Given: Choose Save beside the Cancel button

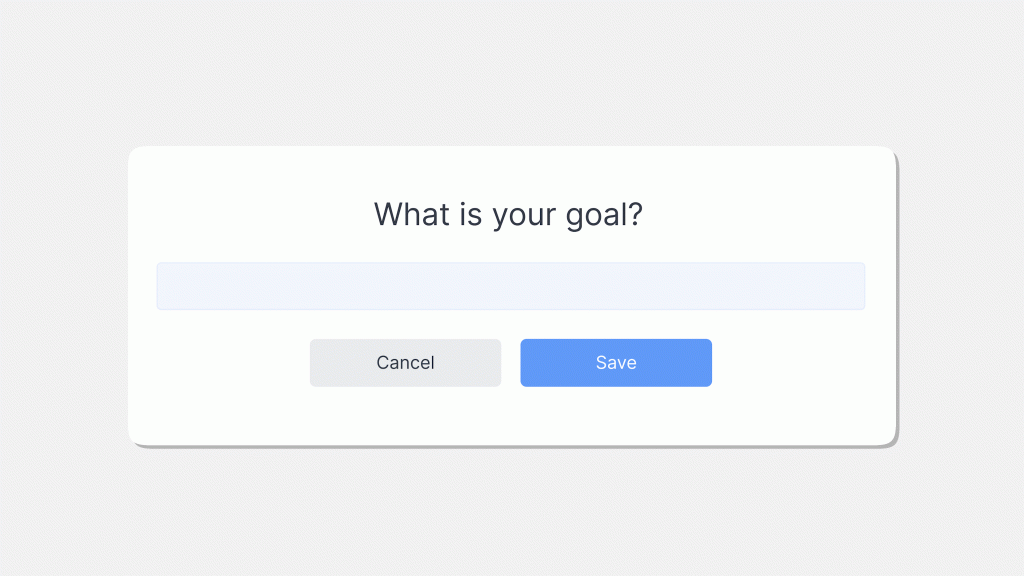Looking at the screenshot, I should 616,362.
